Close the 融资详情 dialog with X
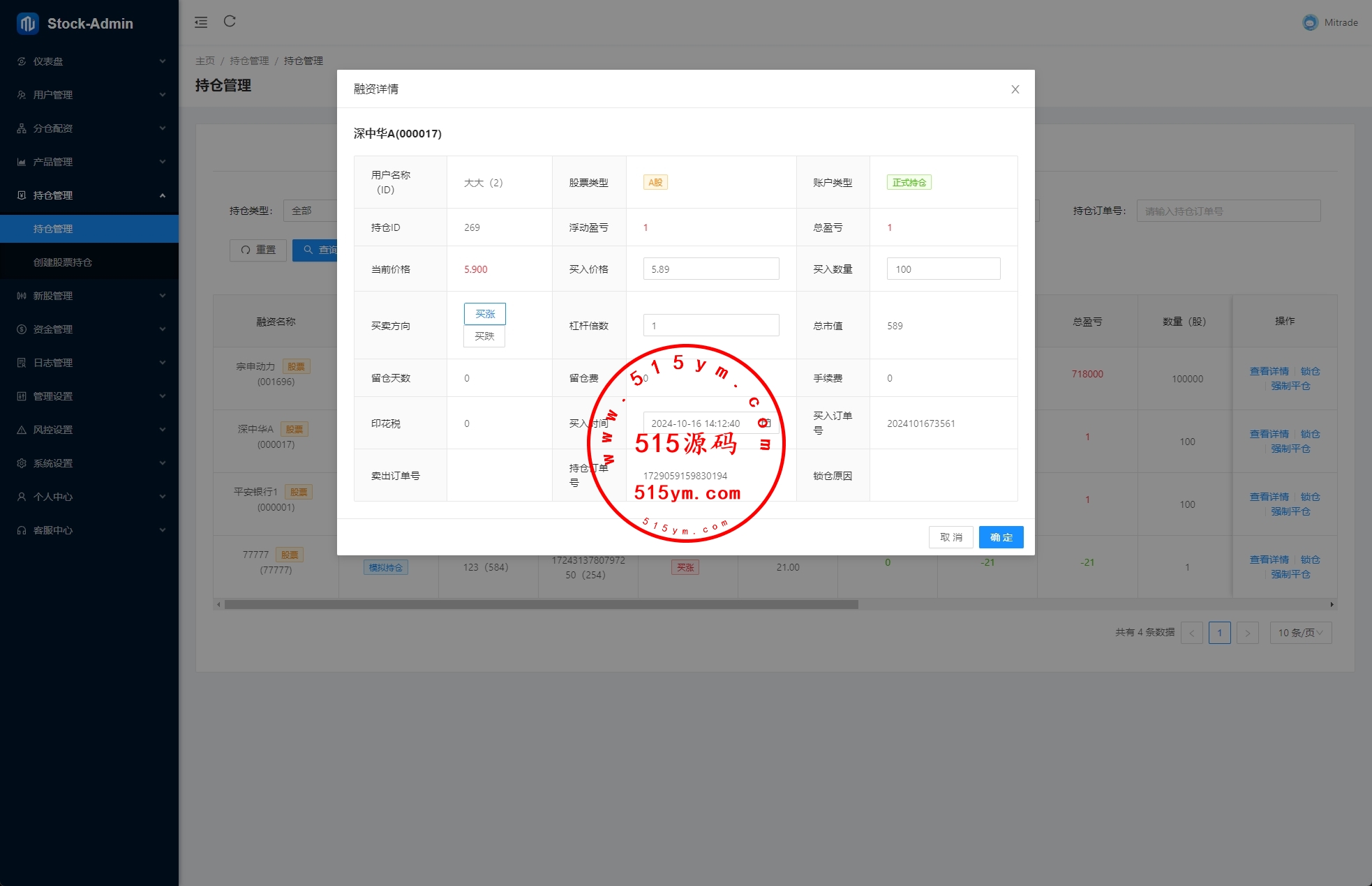This screenshot has height=886, width=1372. point(1015,89)
